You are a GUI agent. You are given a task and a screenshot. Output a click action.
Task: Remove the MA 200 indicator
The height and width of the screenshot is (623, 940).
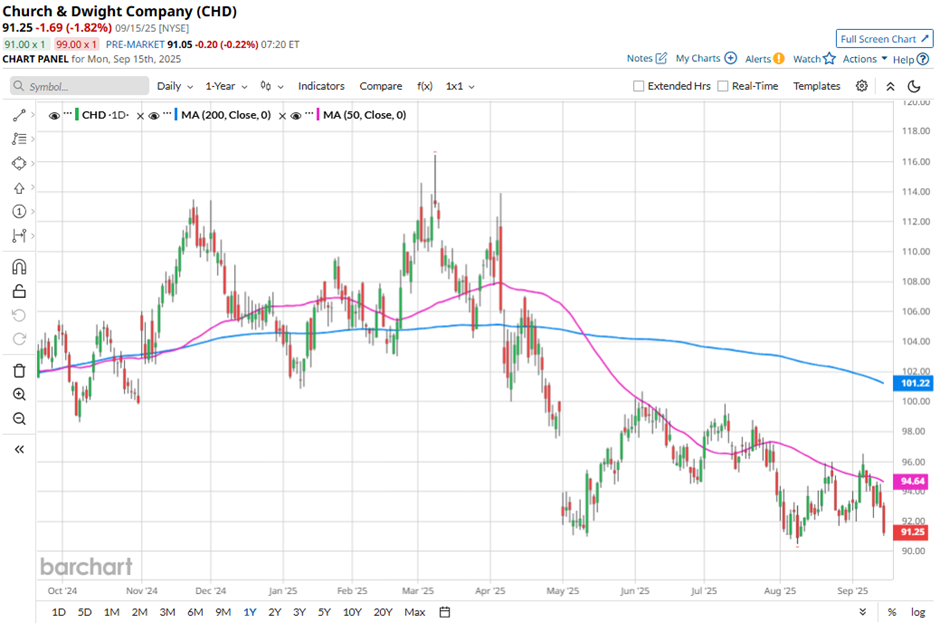pyautogui.click(x=282, y=116)
